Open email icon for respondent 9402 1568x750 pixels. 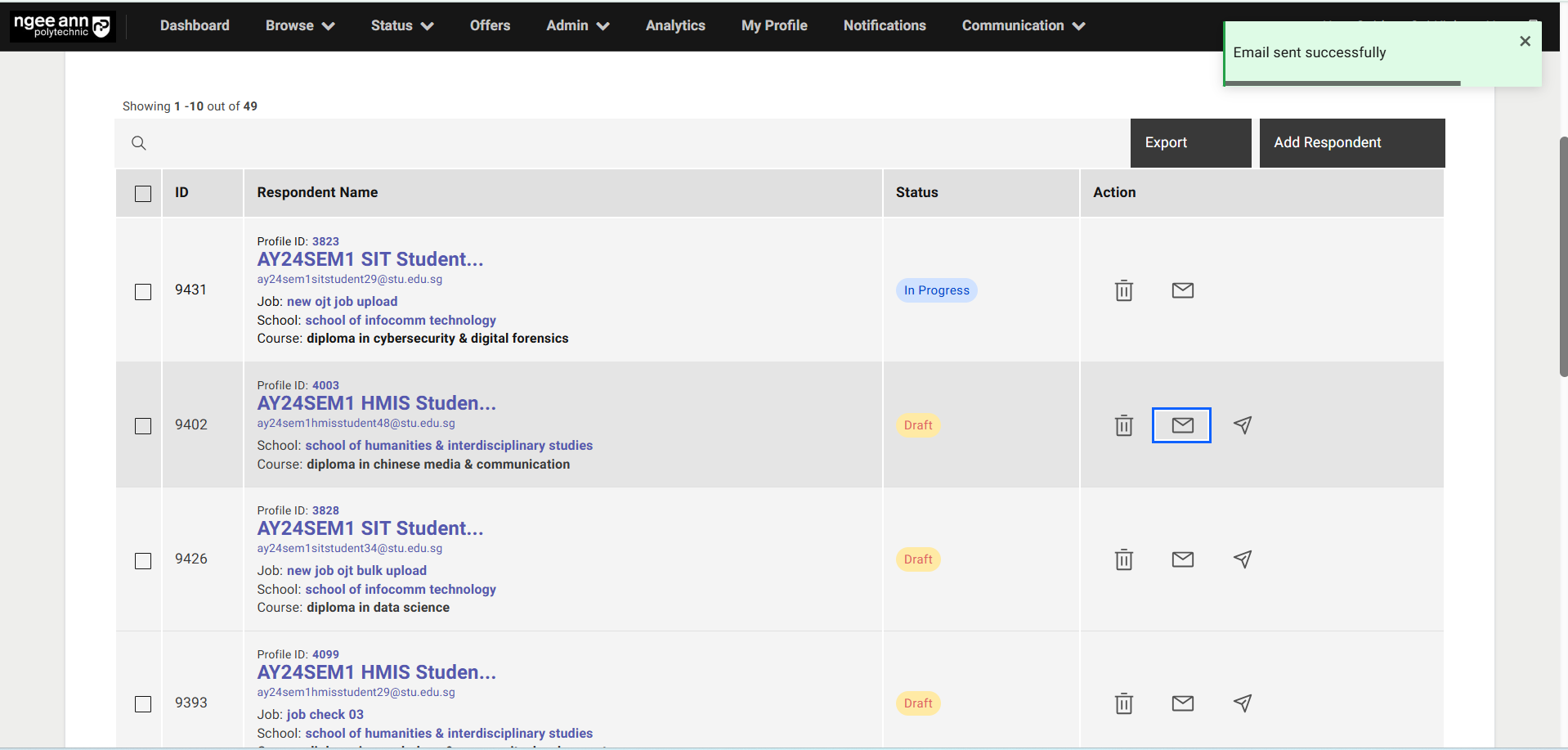click(x=1181, y=425)
